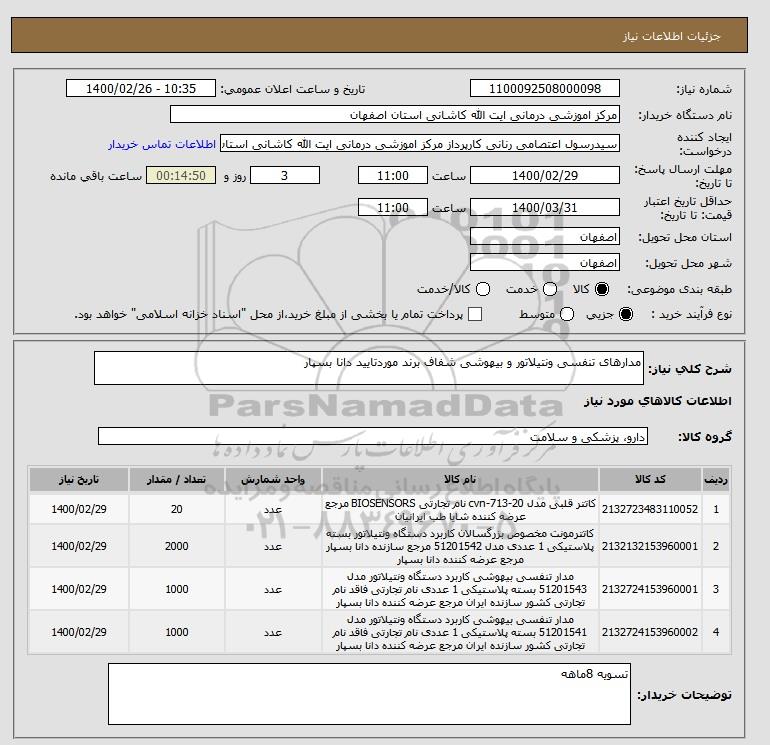Click the price validity hour 11:00 field
The image size is (770, 745).
coord(393,208)
